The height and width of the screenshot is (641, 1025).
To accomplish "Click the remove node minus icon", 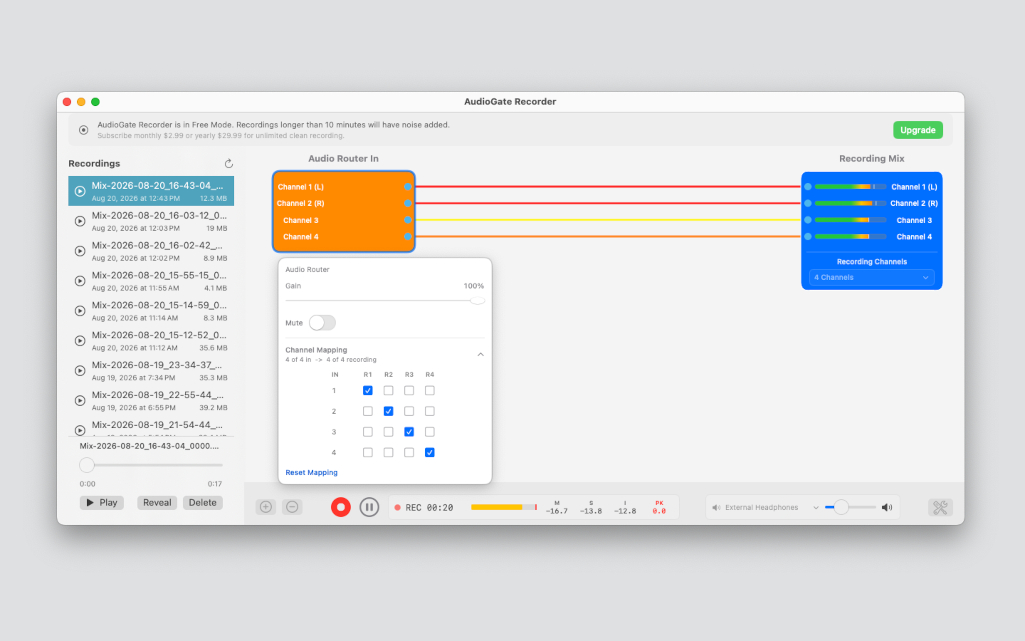I will pyautogui.click(x=292, y=507).
